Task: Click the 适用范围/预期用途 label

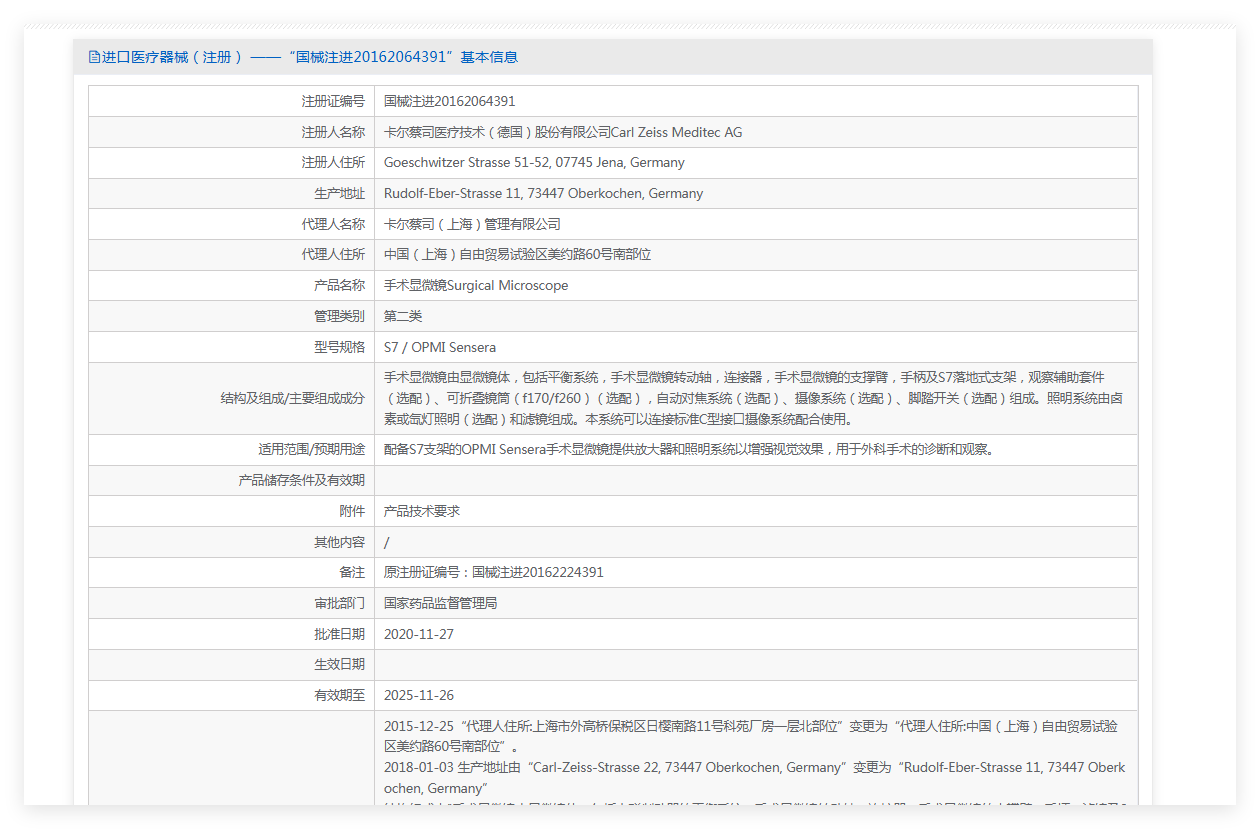Action: 311,449
